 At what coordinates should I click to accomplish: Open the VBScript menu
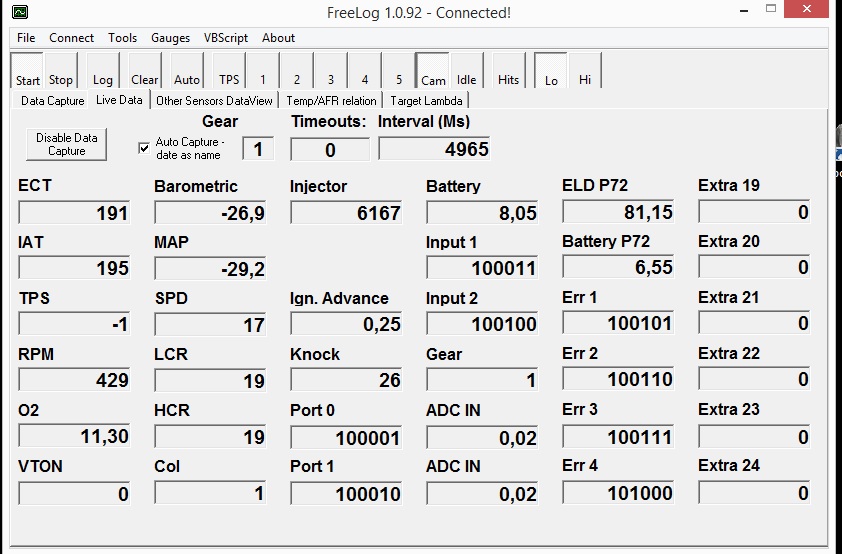[226, 38]
